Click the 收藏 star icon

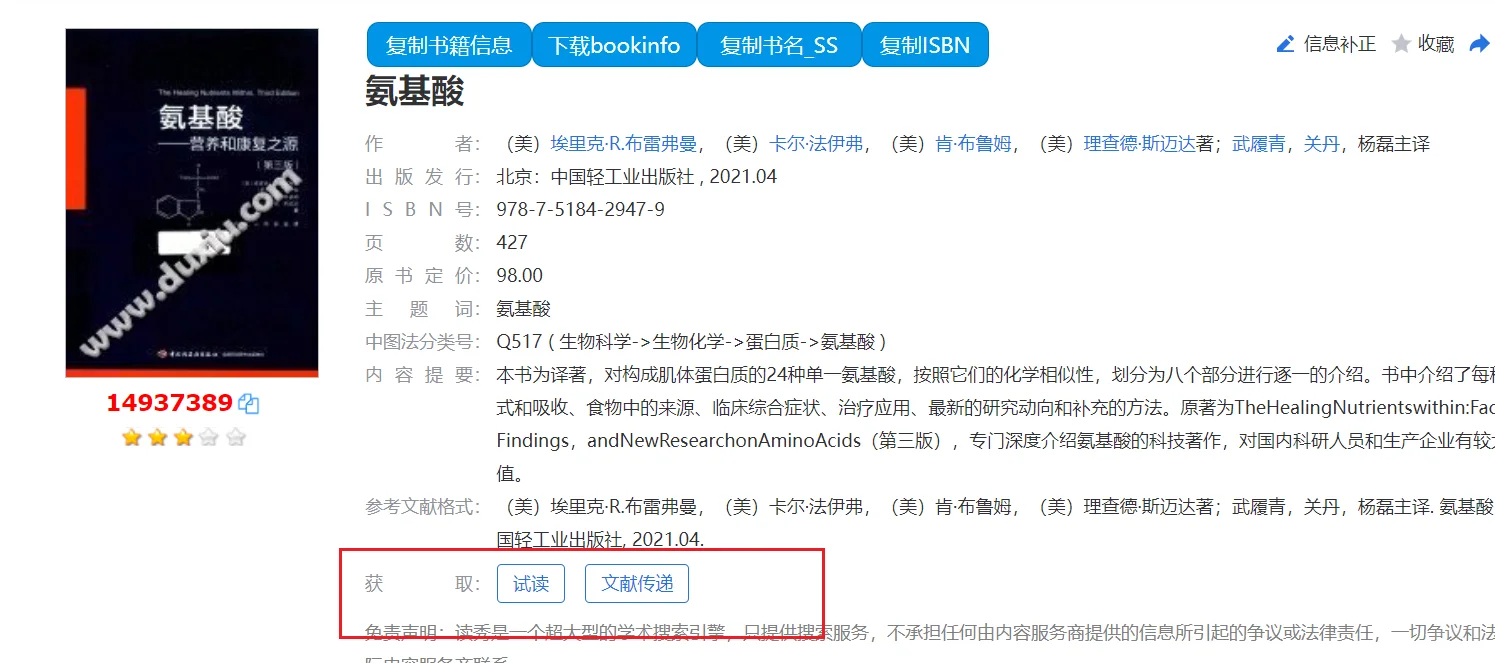[1402, 44]
